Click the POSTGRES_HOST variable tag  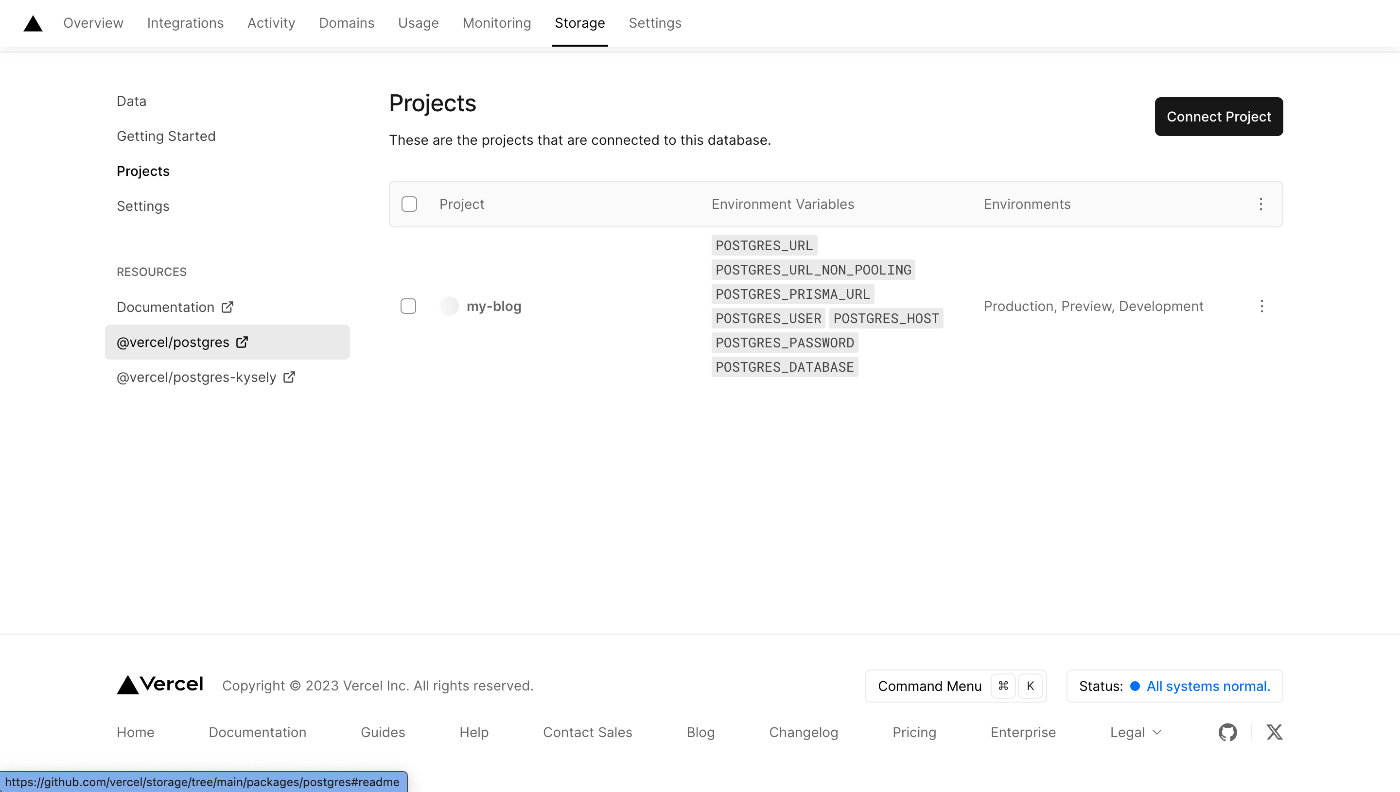point(886,318)
